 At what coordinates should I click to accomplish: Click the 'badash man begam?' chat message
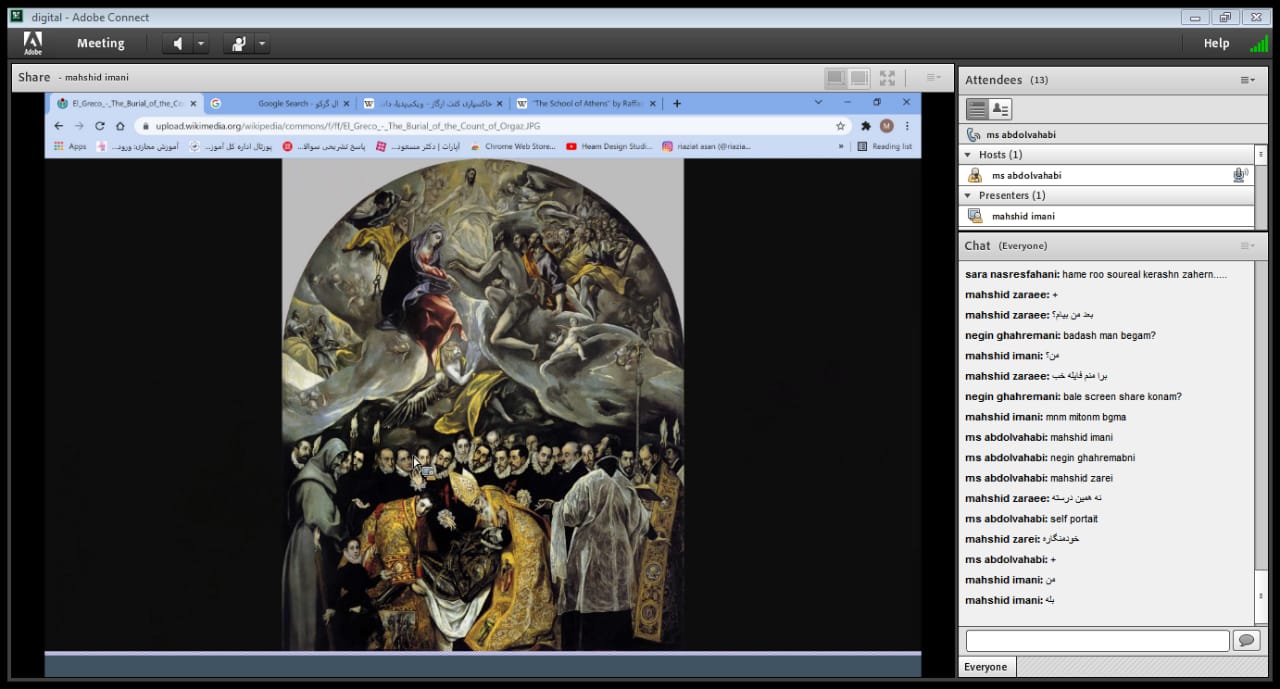click(1060, 335)
